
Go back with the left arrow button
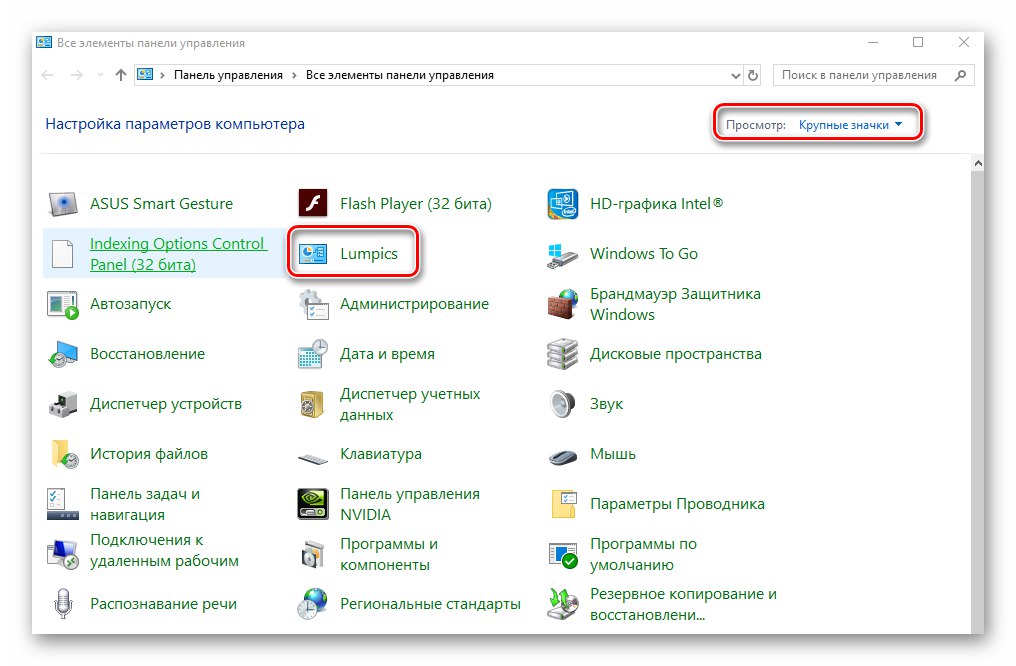(x=47, y=75)
